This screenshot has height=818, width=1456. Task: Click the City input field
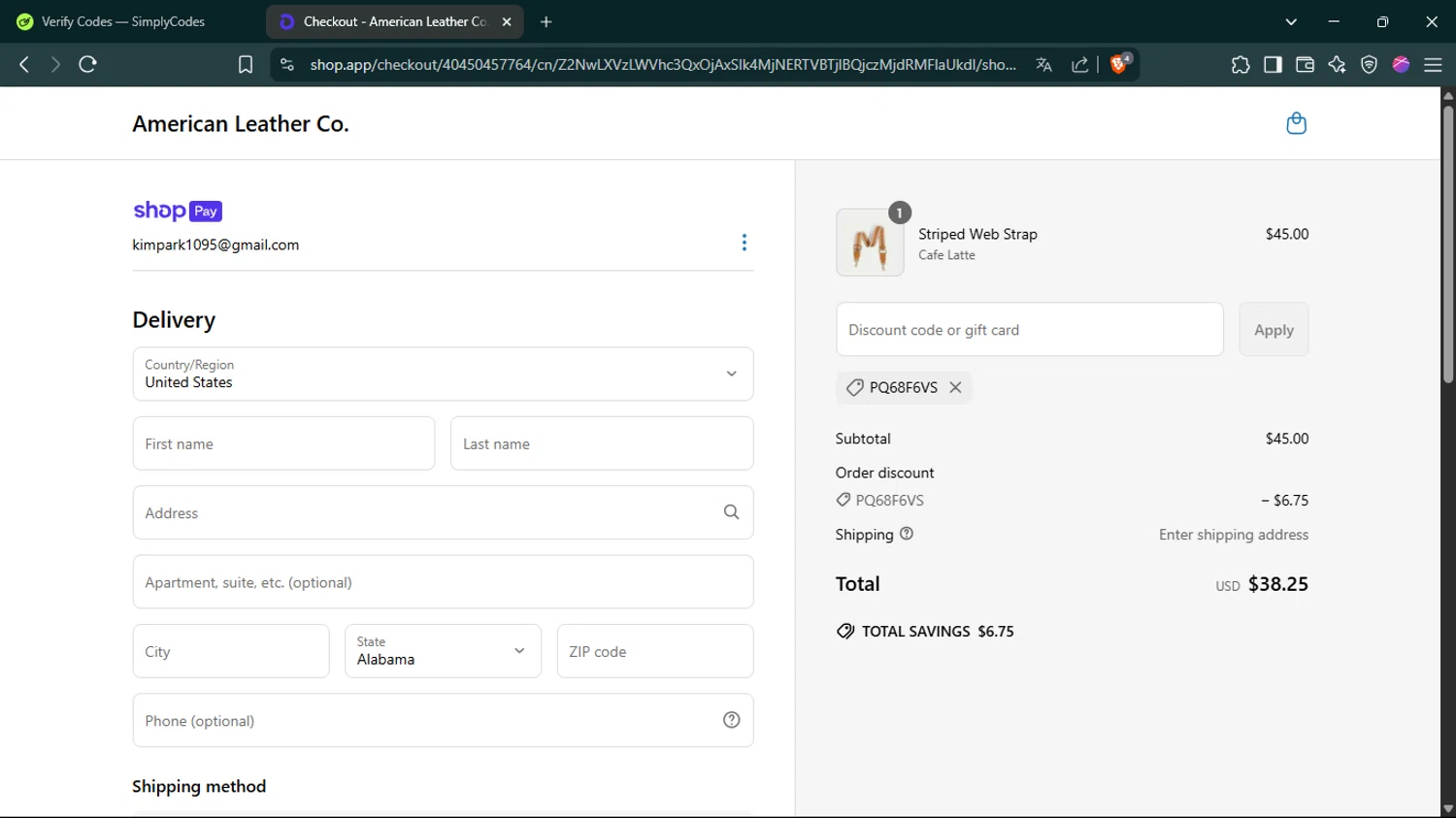[x=231, y=651]
